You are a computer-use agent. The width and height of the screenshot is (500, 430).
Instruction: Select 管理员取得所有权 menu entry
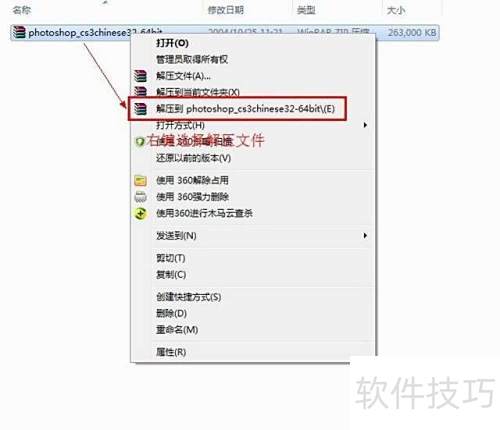tap(192, 60)
